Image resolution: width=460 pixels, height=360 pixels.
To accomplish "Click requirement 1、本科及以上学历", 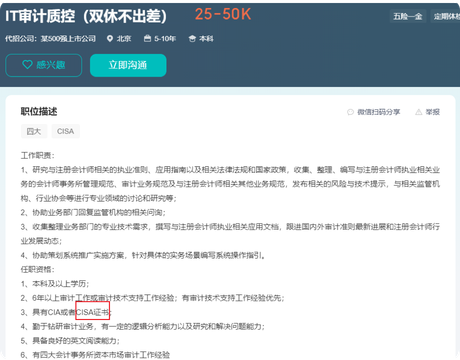I will point(55,284).
